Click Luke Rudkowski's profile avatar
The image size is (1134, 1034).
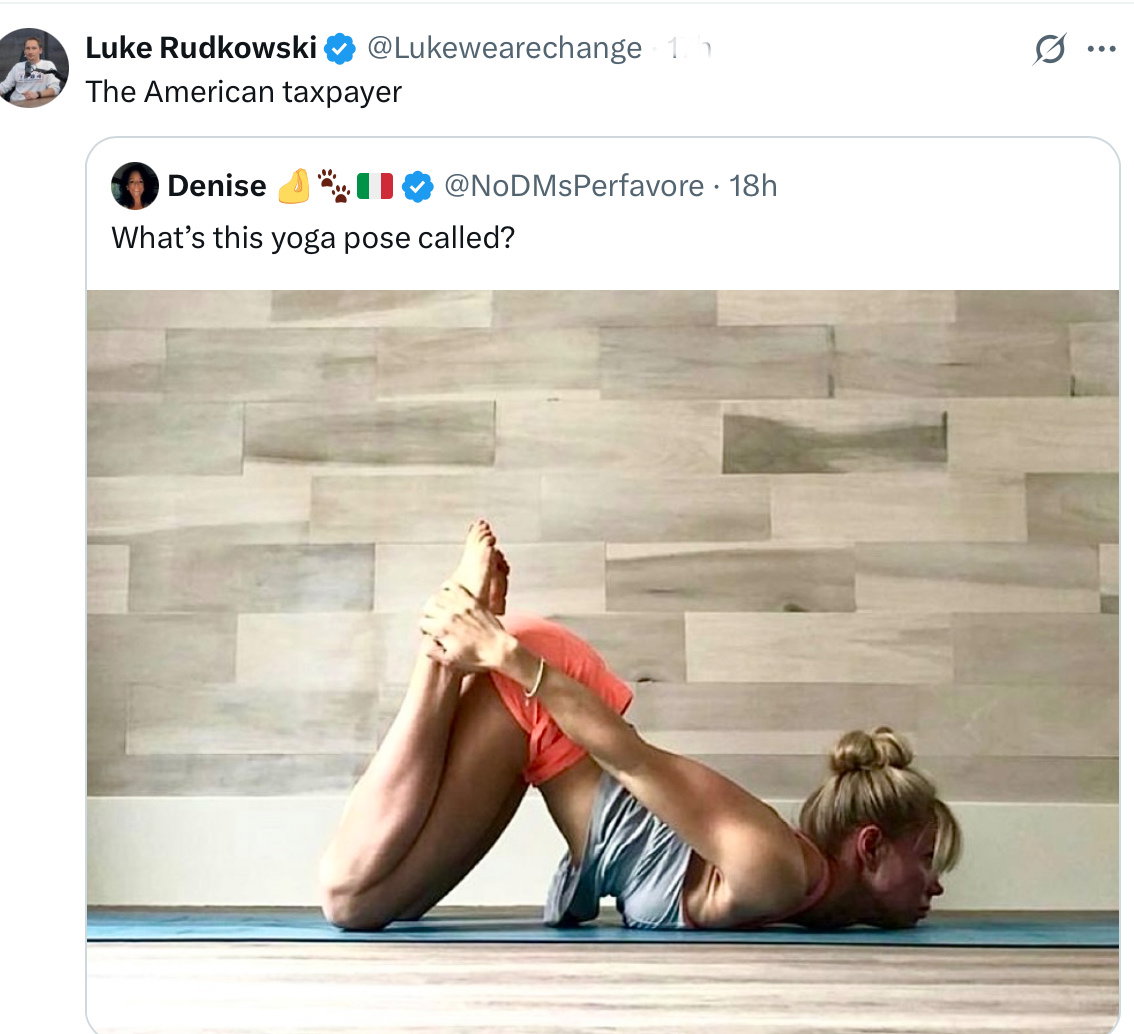(33, 67)
